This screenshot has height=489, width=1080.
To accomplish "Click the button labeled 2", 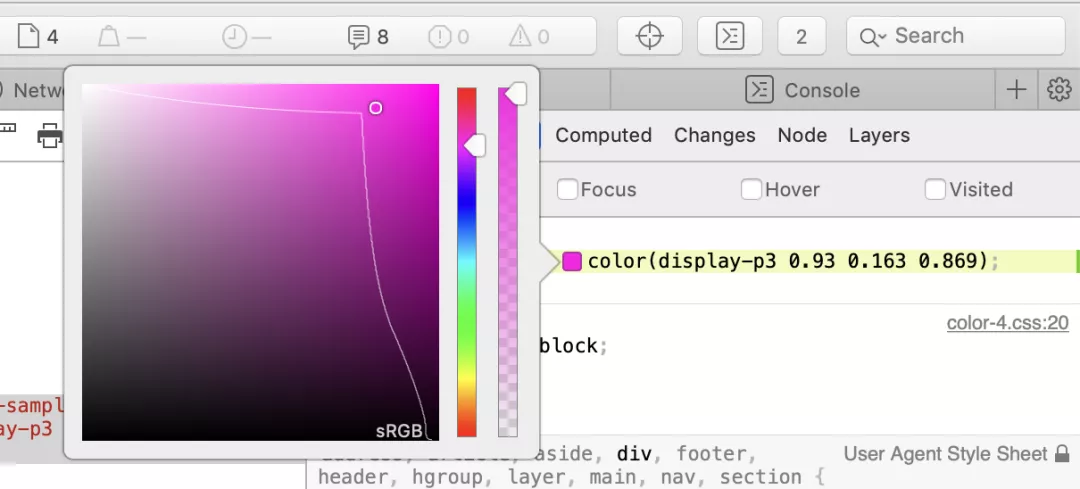I will pyautogui.click(x=802, y=36).
